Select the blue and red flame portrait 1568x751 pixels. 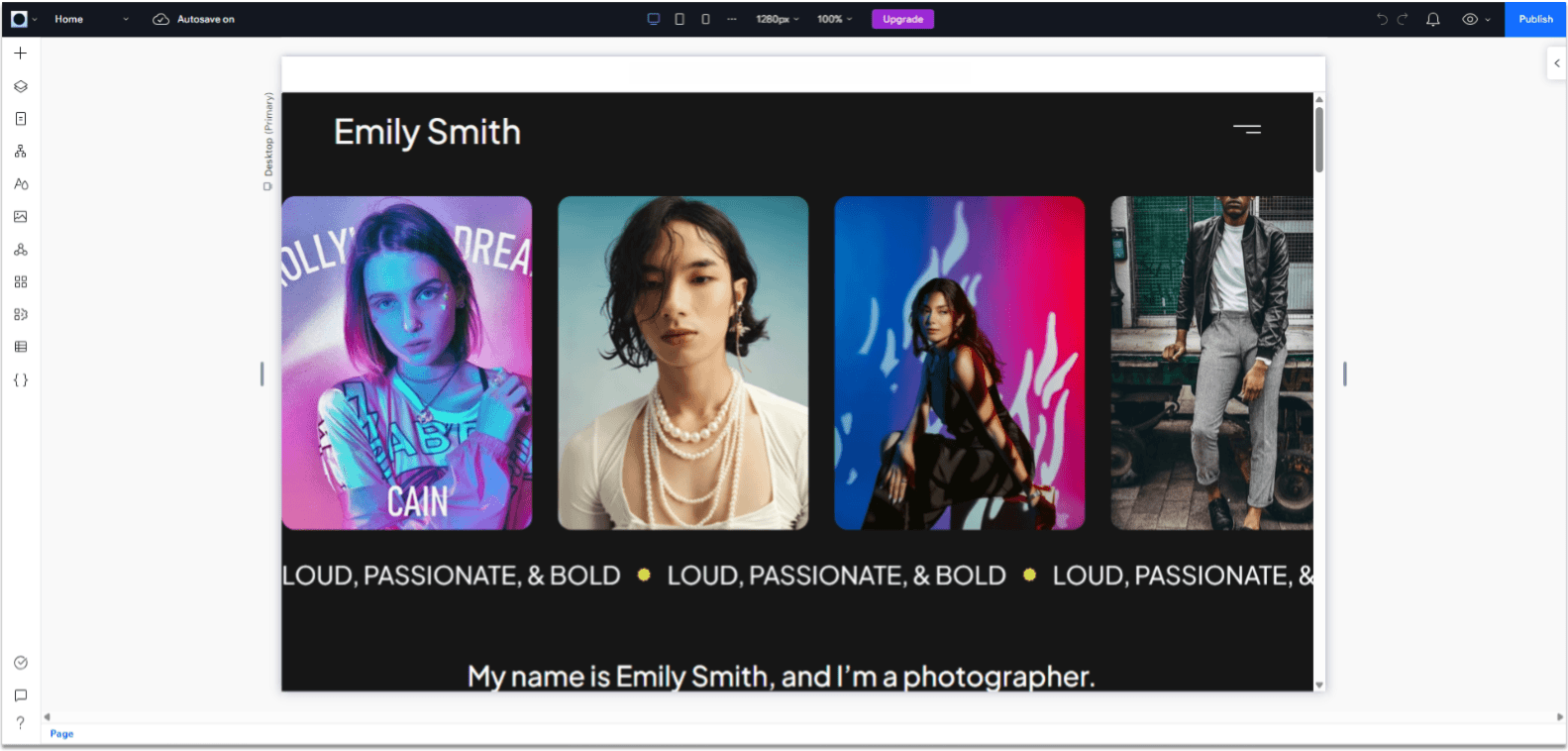point(960,363)
